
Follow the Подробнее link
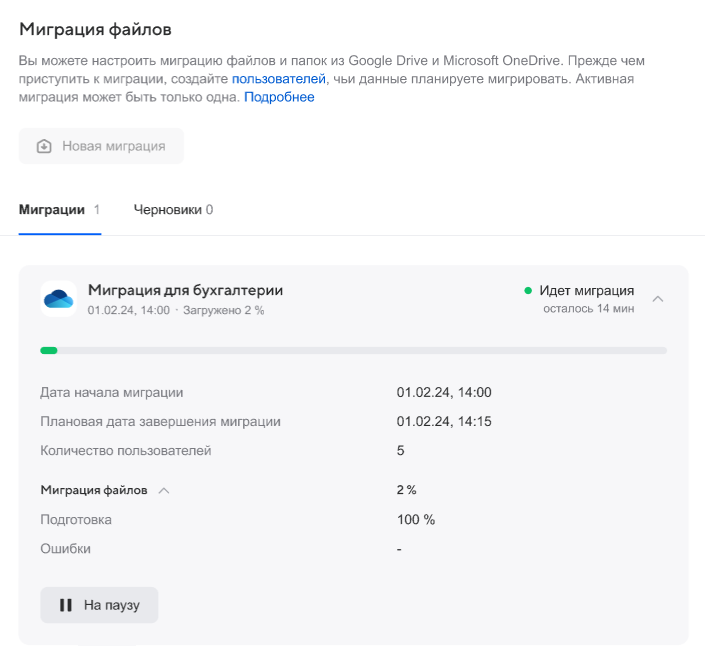pyautogui.click(x=279, y=97)
